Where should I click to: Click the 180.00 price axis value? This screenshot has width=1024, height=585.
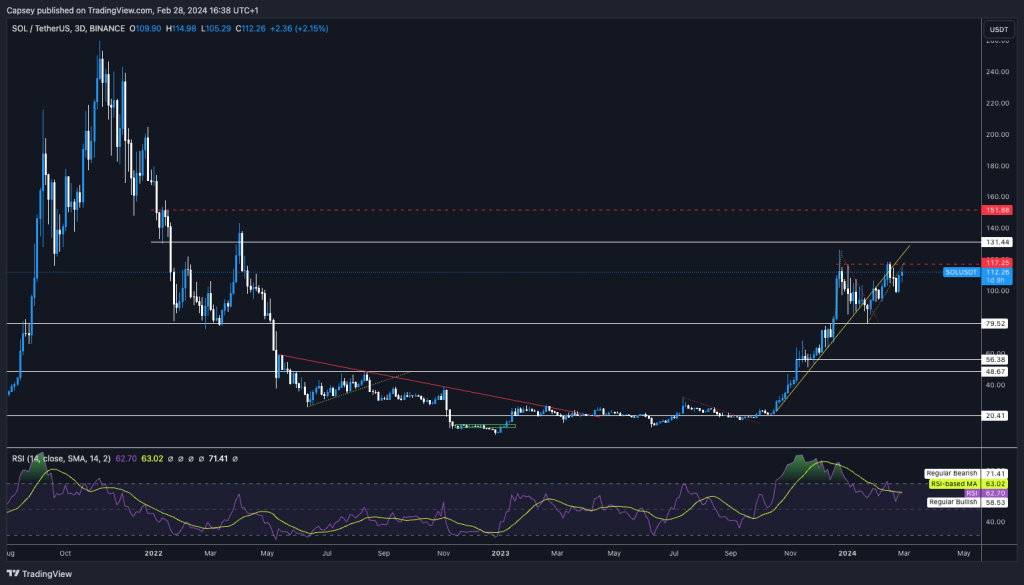pyautogui.click(x=997, y=166)
